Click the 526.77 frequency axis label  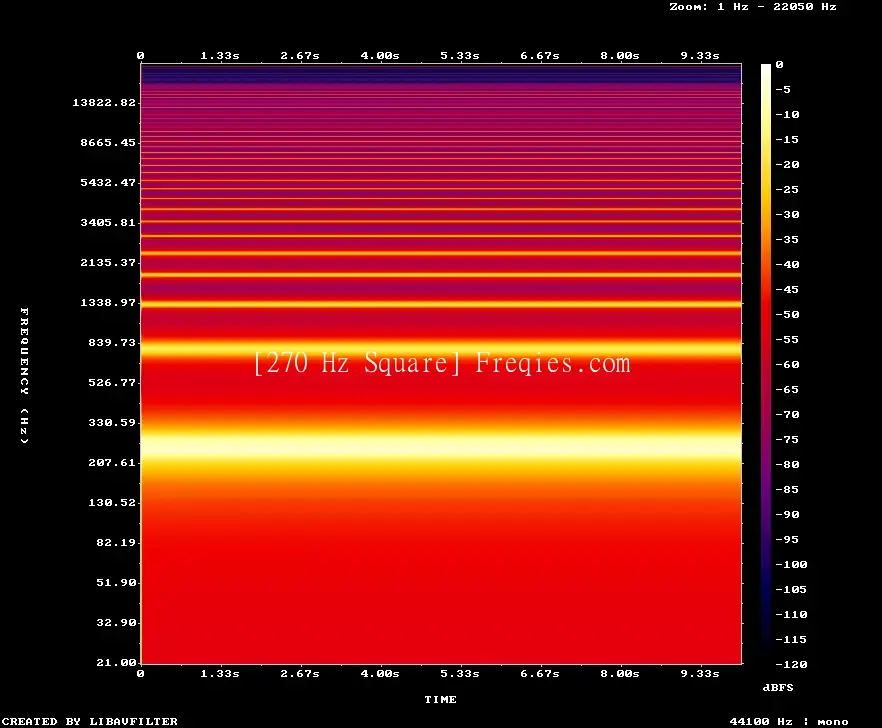tap(112, 382)
